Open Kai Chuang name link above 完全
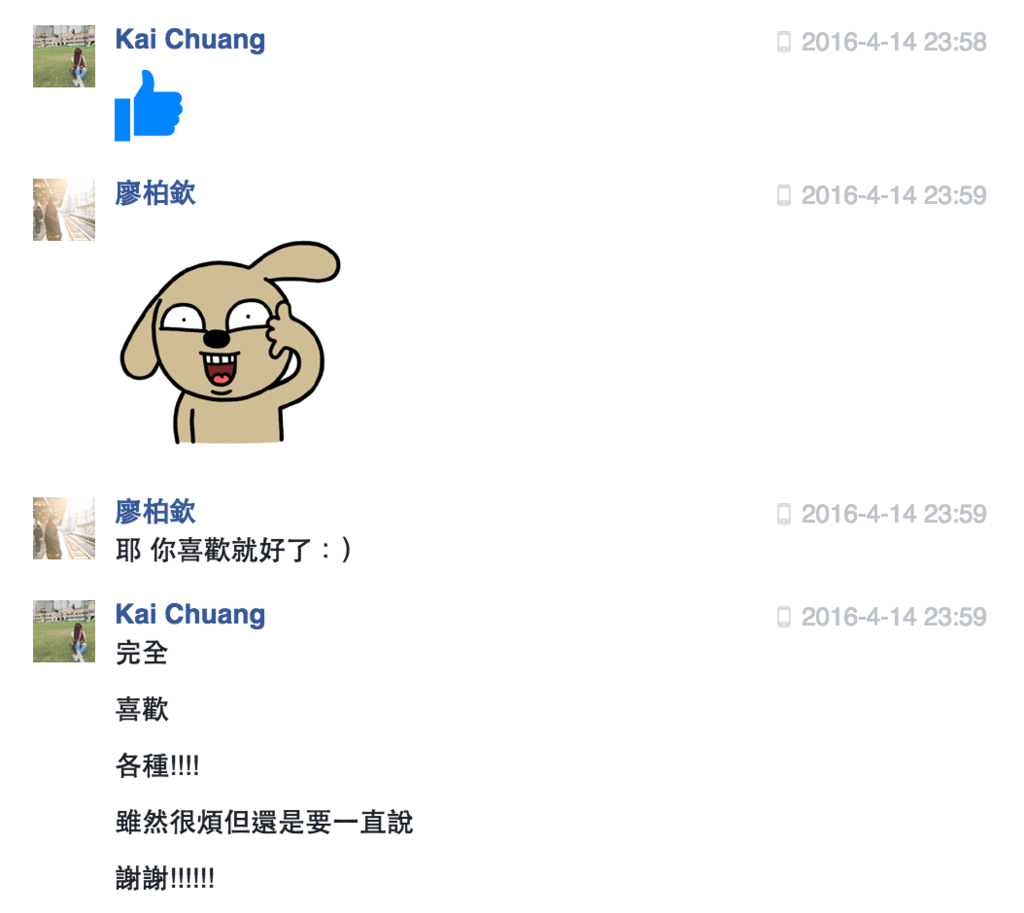 pos(190,614)
